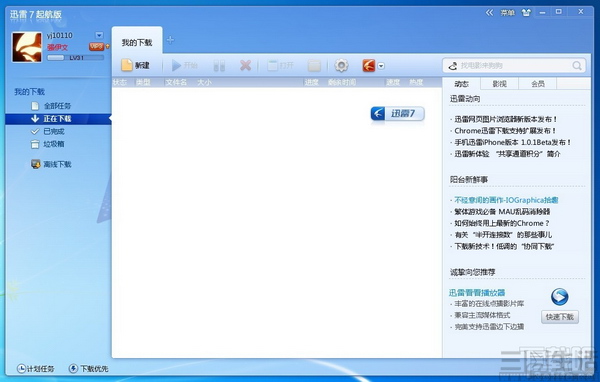
Task: Open dropdown arrow next to Xunlei bird icon
Action: (381, 66)
